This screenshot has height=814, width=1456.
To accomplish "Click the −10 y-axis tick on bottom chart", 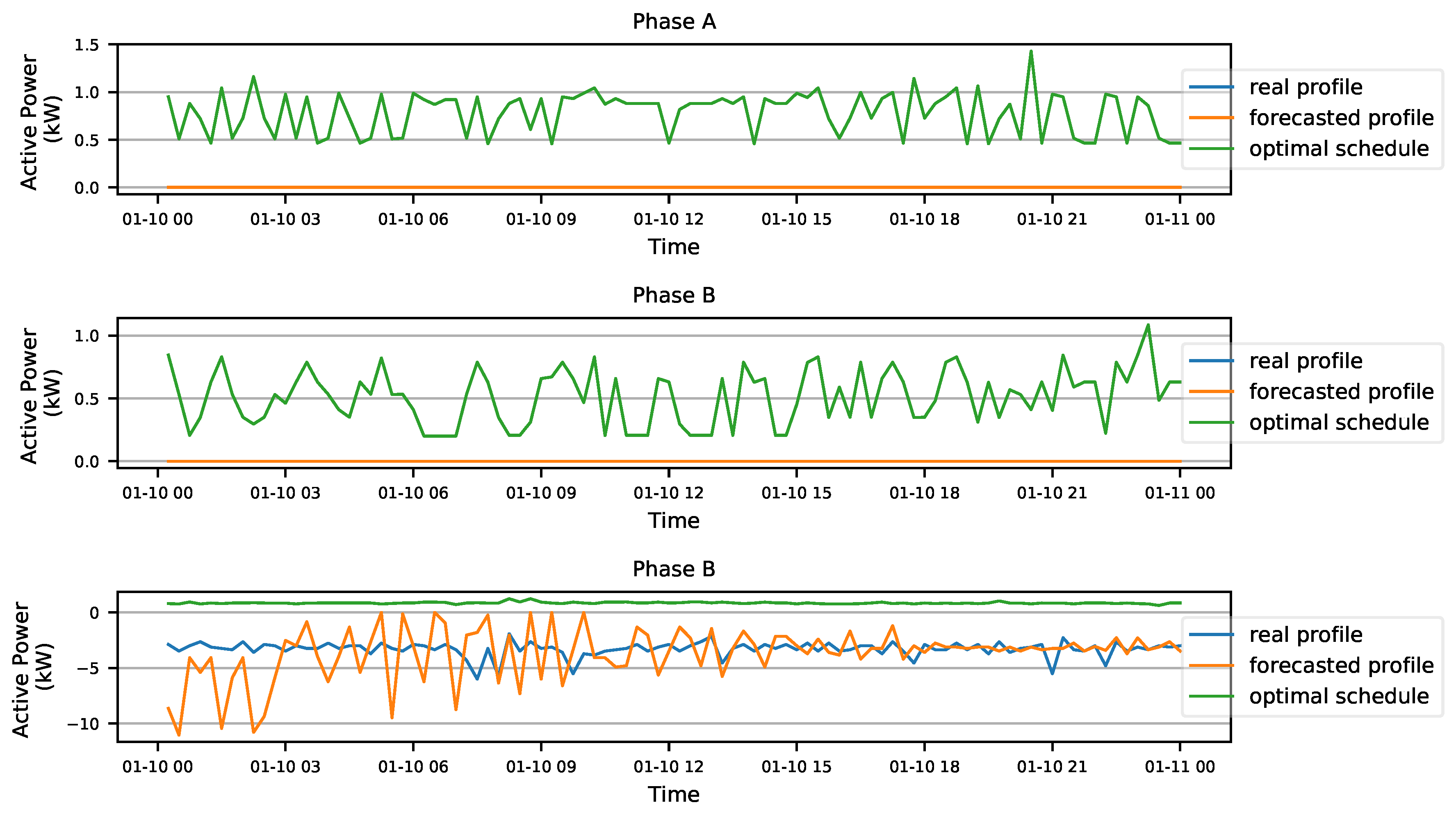I will click(x=82, y=723).
